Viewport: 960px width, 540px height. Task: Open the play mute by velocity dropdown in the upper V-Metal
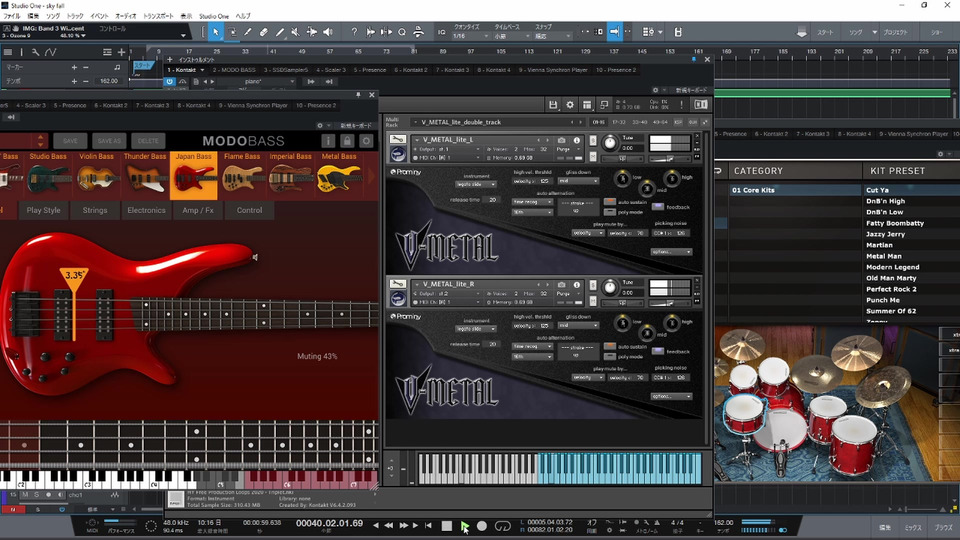pos(588,233)
